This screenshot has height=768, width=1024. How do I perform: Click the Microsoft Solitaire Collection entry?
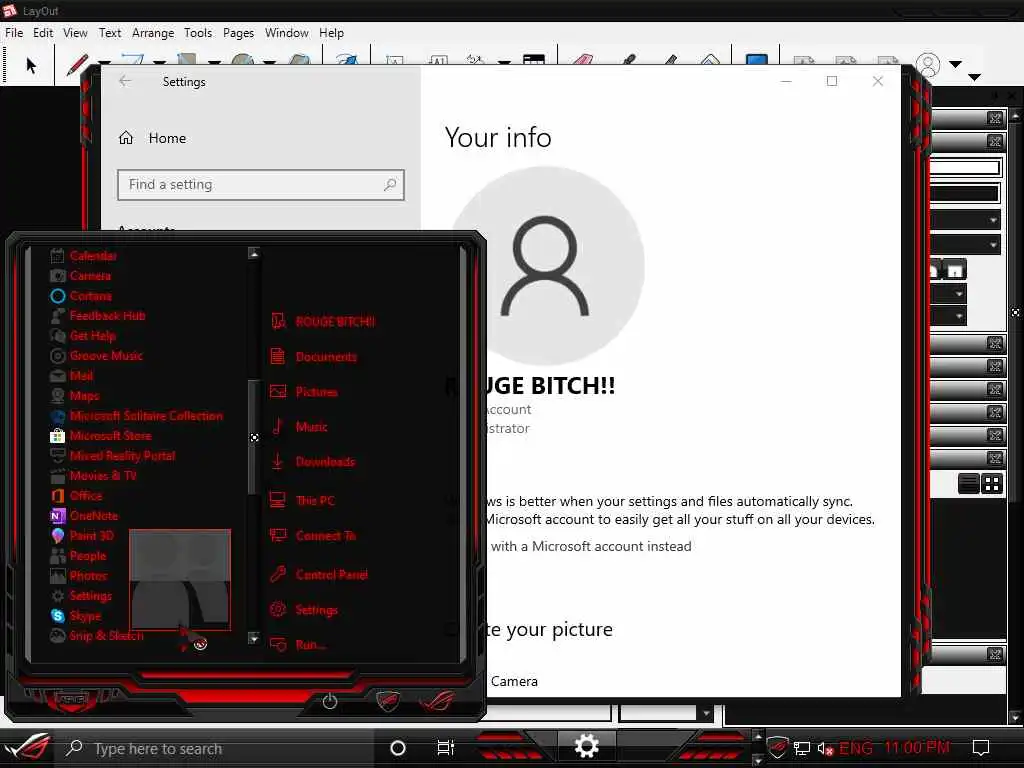(136, 416)
